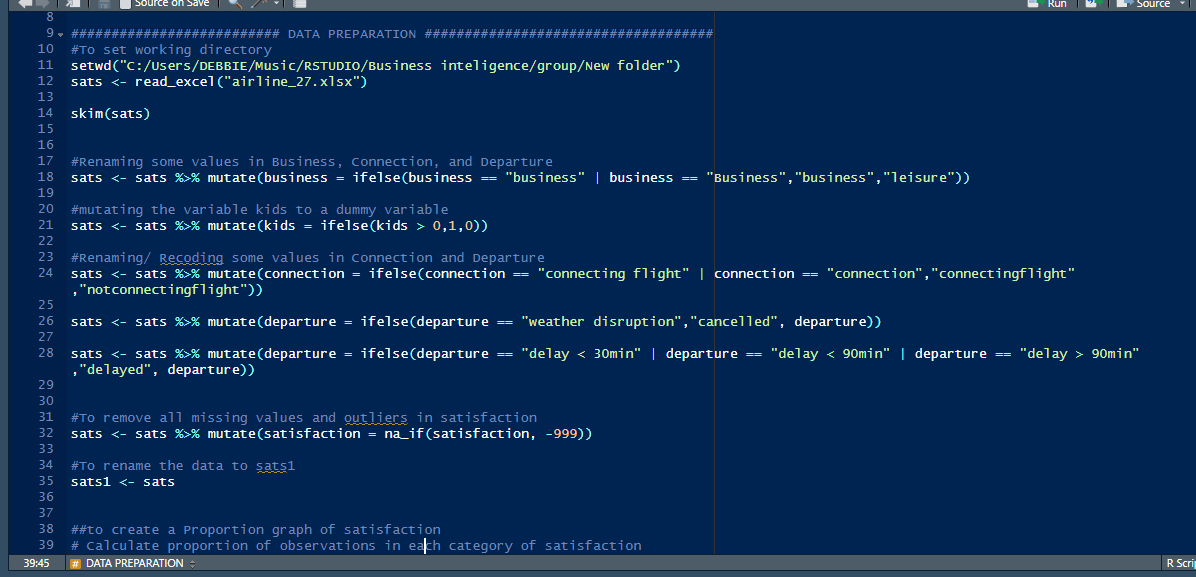
Task: Click the re-run previous code region icon
Action: tap(1093, 4)
